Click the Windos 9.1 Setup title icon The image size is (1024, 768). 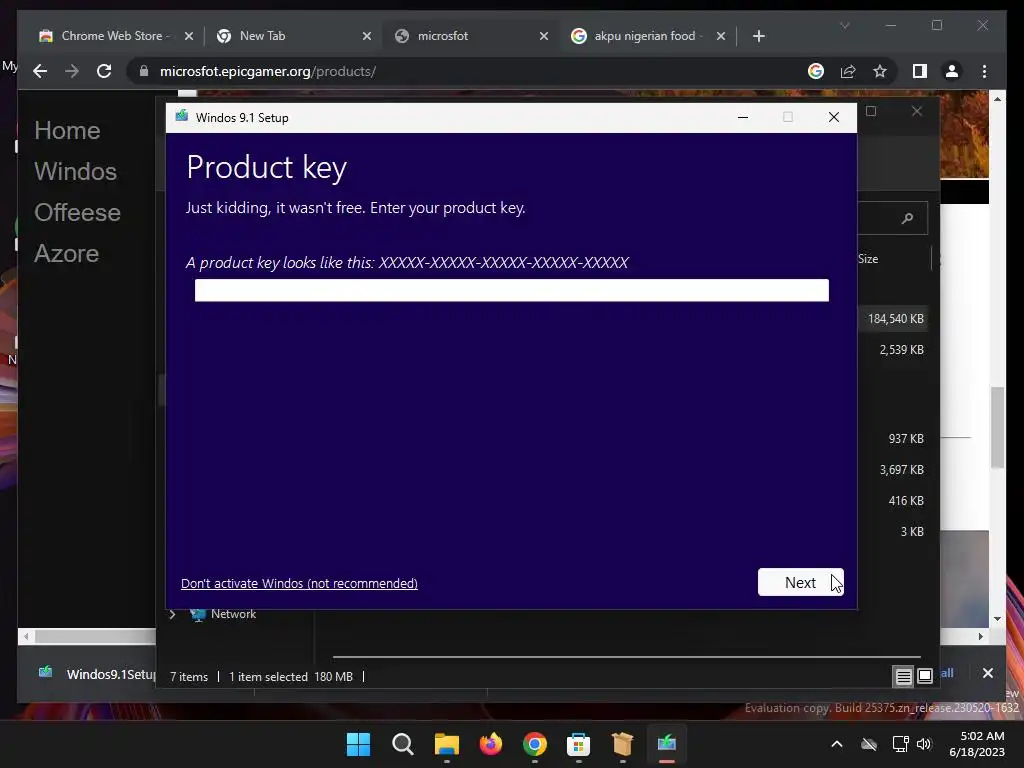tap(182, 116)
